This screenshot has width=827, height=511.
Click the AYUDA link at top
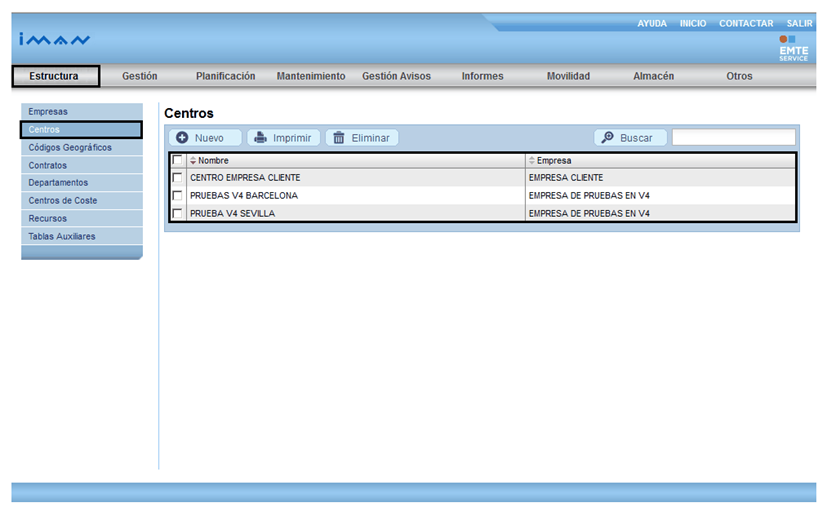652,23
